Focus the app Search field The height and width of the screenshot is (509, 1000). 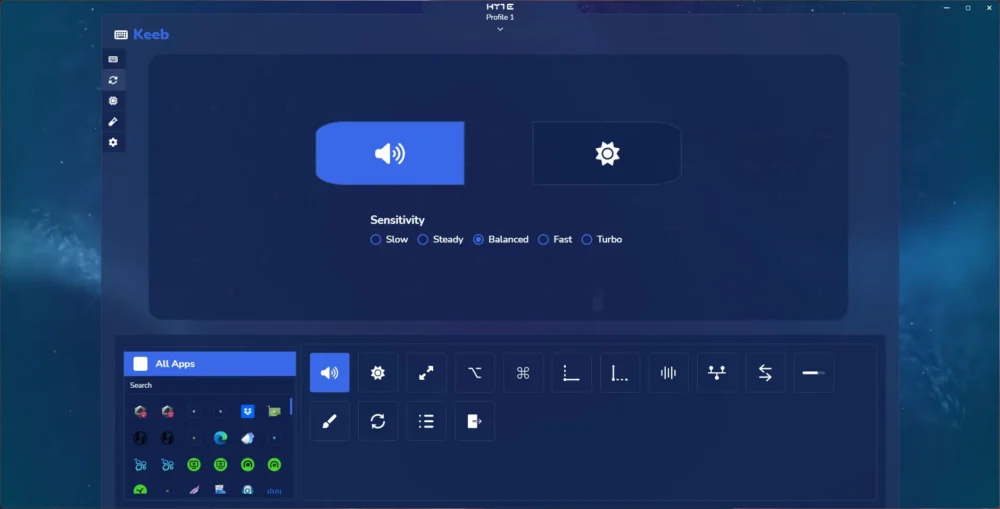(210, 385)
